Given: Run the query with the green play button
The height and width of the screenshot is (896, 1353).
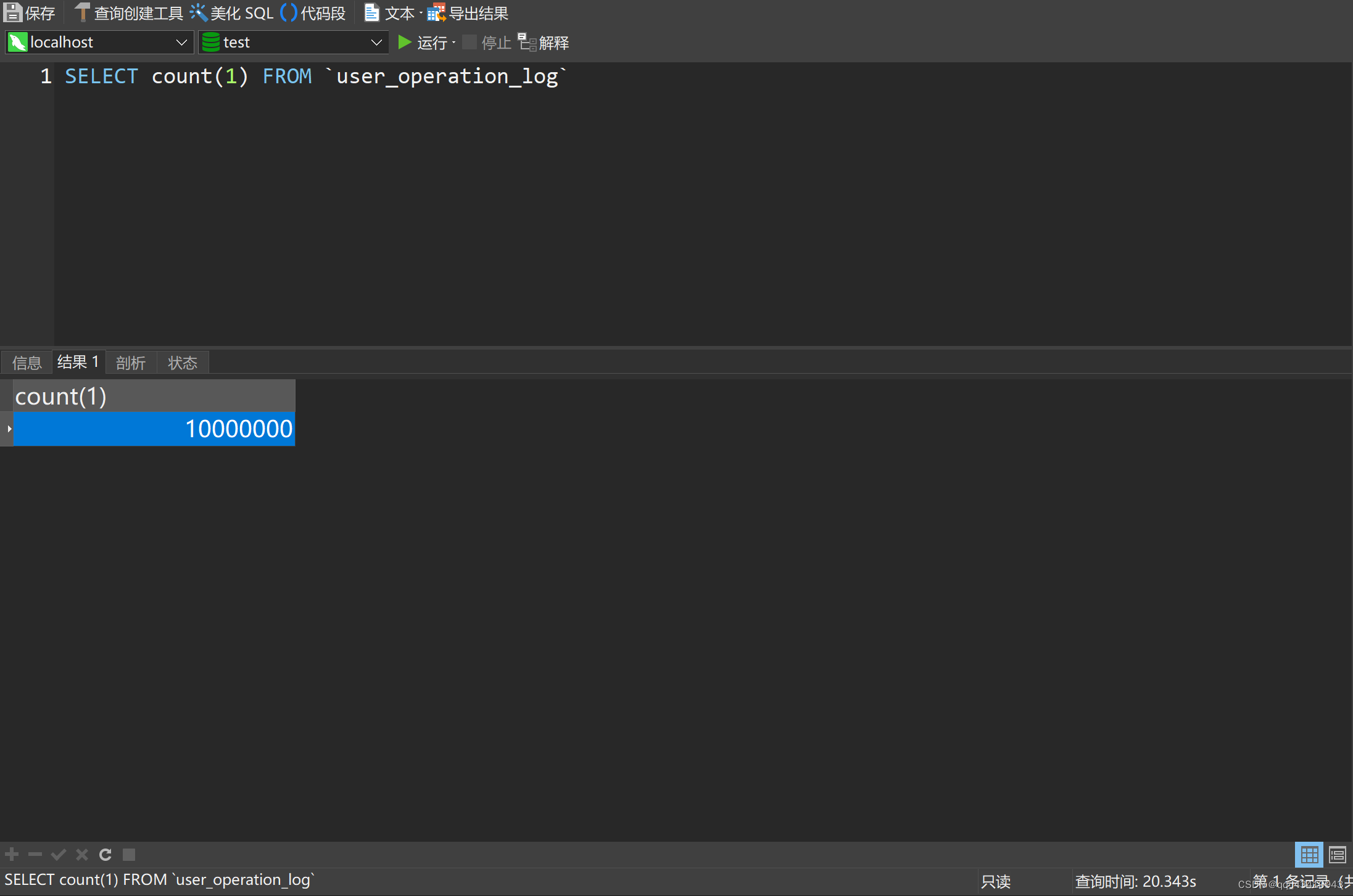Looking at the screenshot, I should (x=404, y=43).
